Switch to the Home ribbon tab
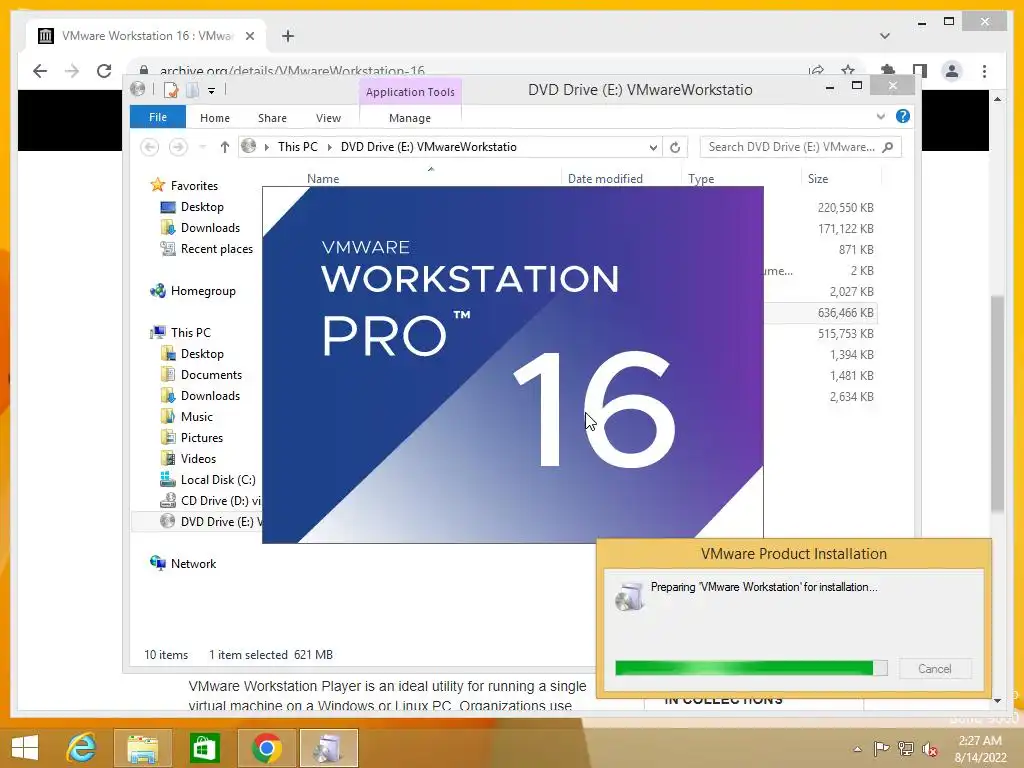The height and width of the screenshot is (768, 1024). point(215,118)
